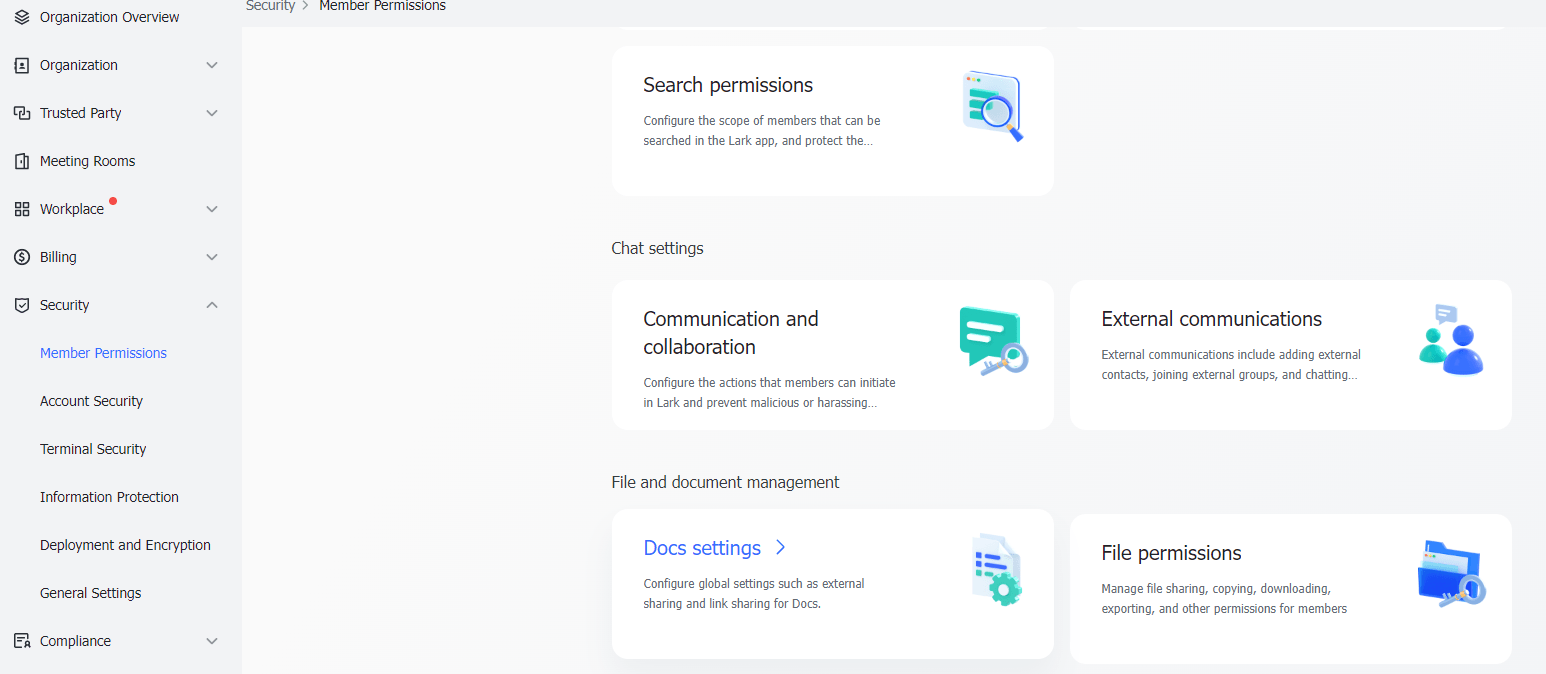
Task: Open the Search permissions card
Action: (x=832, y=120)
